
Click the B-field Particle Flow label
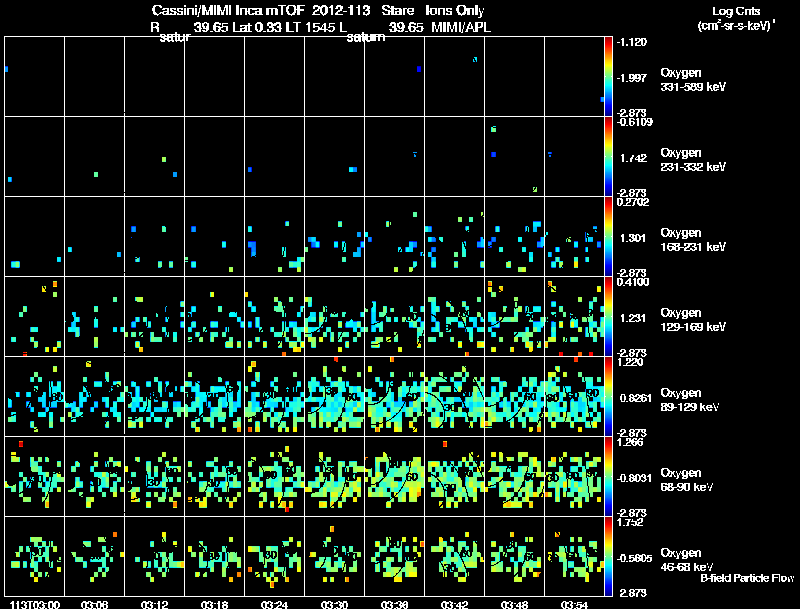coord(747,578)
